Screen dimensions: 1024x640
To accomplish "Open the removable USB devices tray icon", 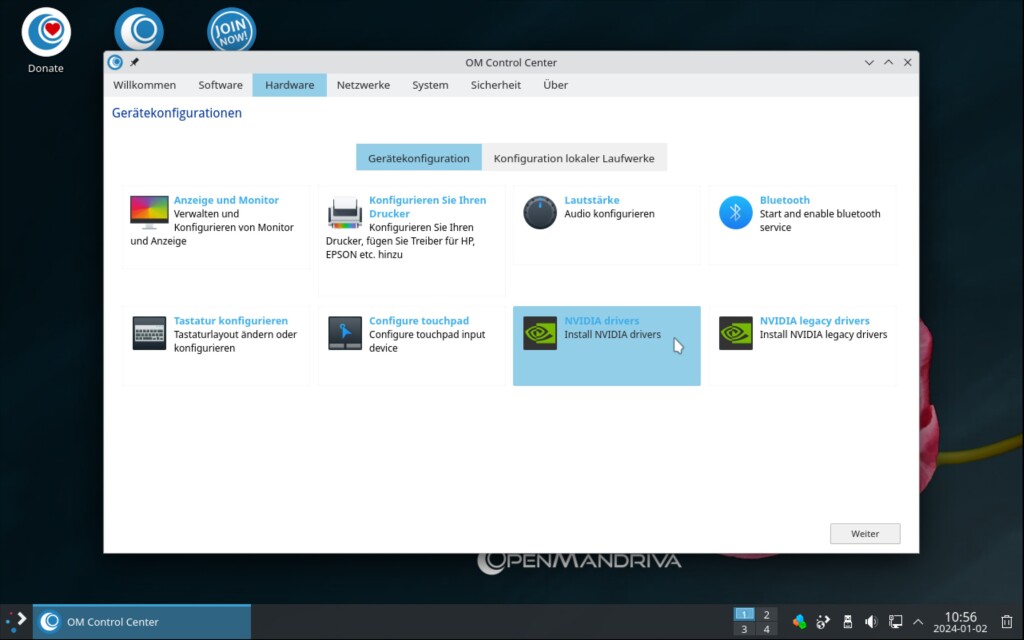I will pos(847,621).
